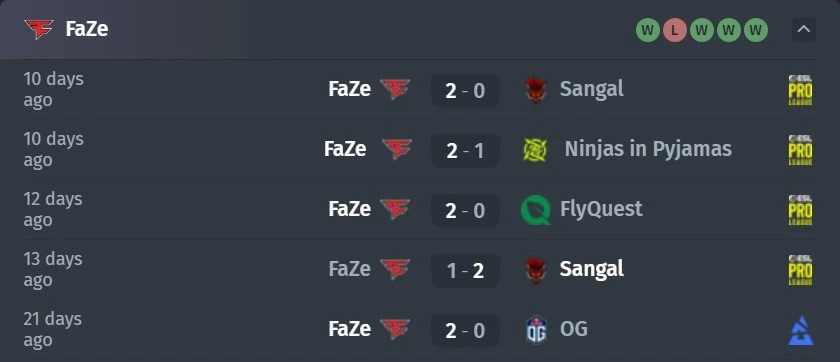Click the Ninjas in Pyjamas team logo
This screenshot has width=840, height=362.
point(535,150)
